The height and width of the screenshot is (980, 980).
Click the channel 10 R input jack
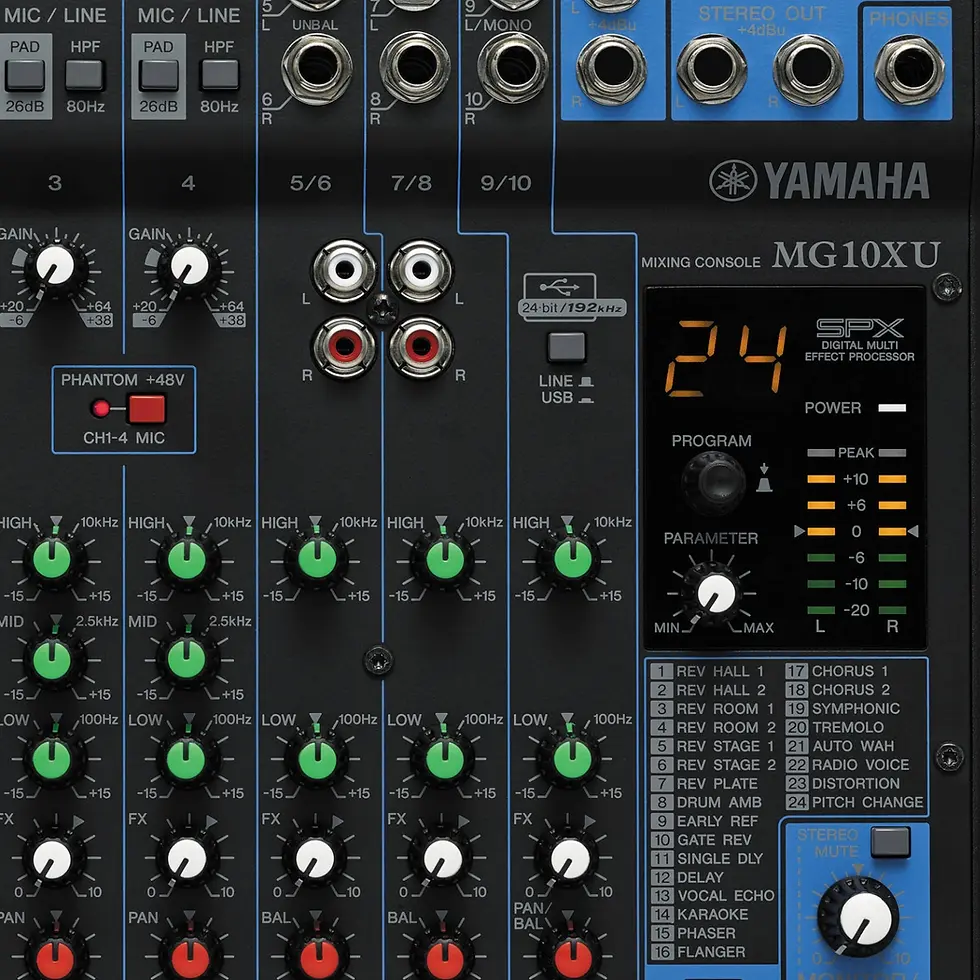click(513, 67)
